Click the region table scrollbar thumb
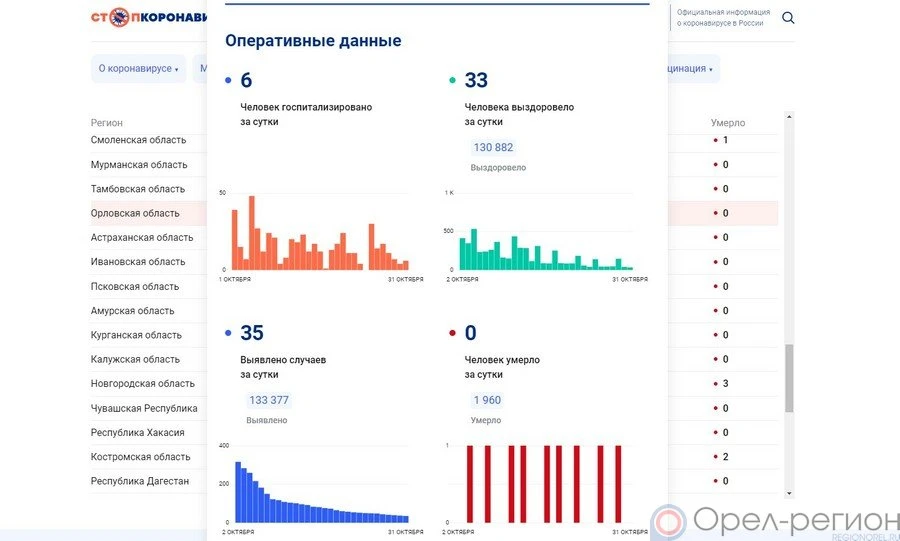The height and width of the screenshot is (541, 900). tap(789, 378)
